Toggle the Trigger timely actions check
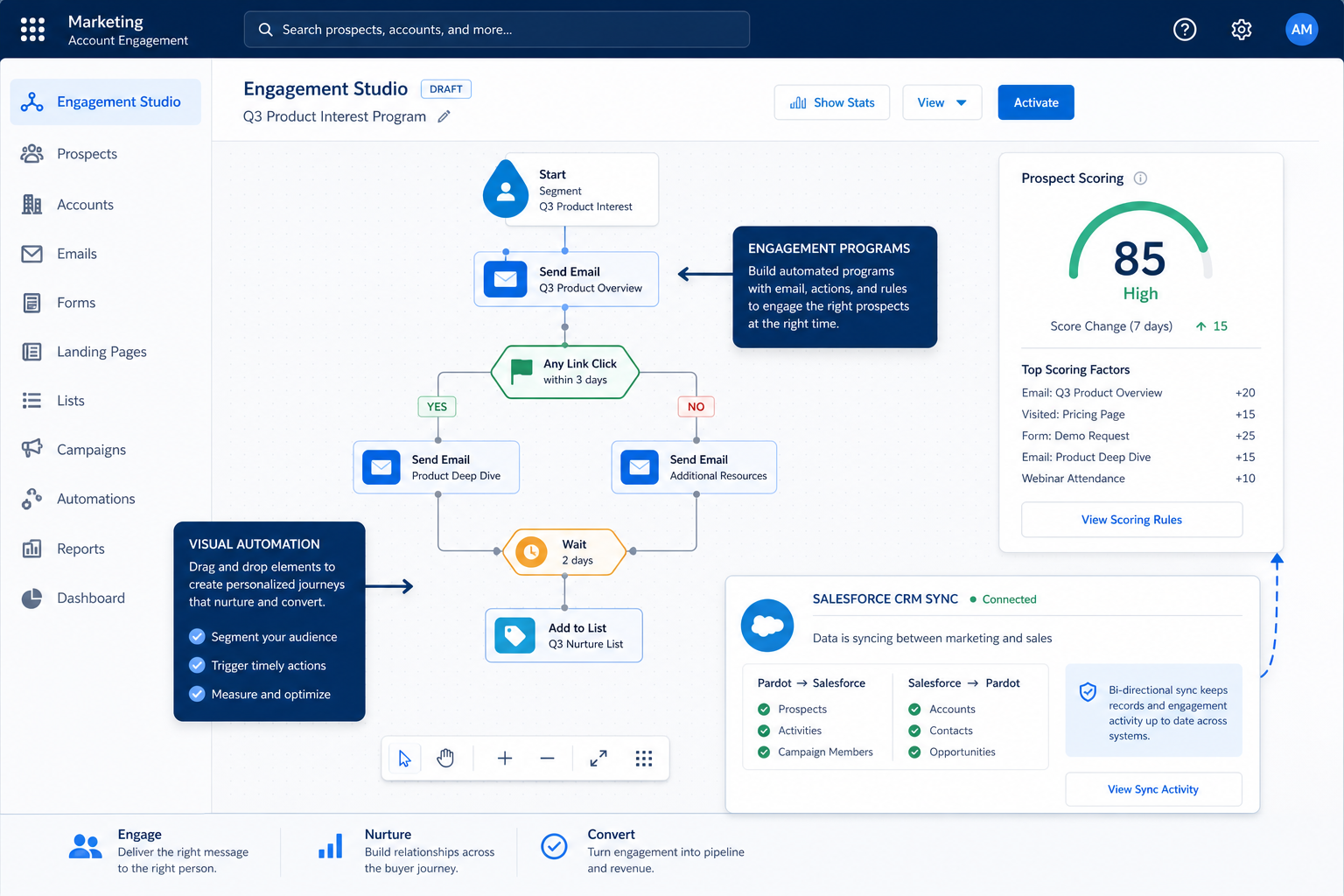This screenshot has width=1344, height=896. (x=197, y=665)
